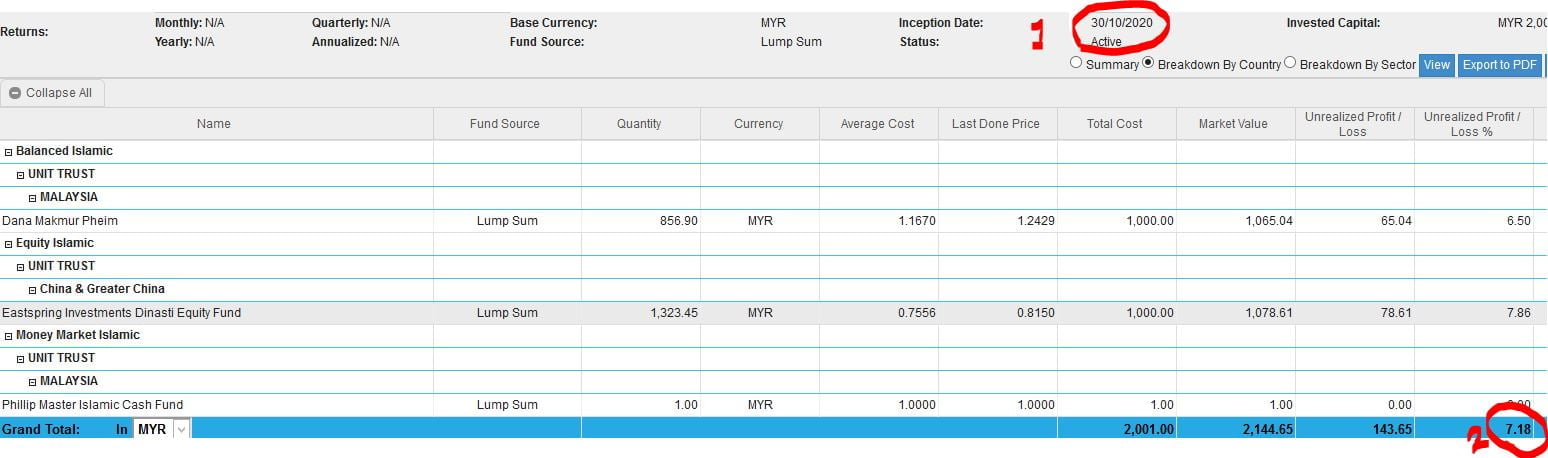Collapse the Equity Islamic group

pyautogui.click(x=9, y=244)
